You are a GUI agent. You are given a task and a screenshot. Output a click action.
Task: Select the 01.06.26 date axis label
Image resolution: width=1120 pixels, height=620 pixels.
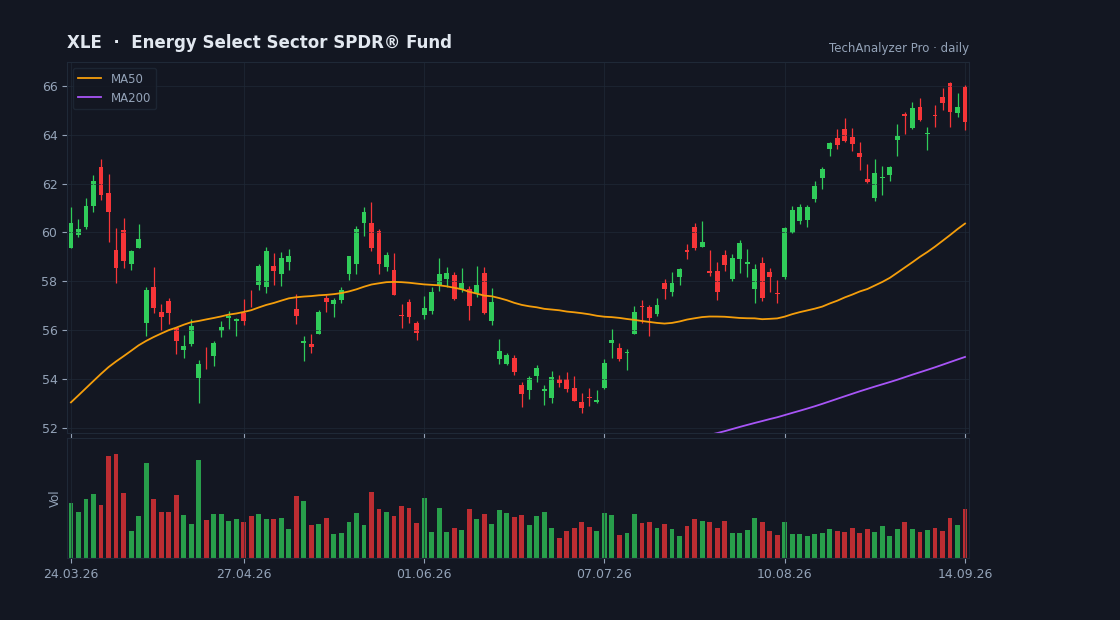click(424, 574)
